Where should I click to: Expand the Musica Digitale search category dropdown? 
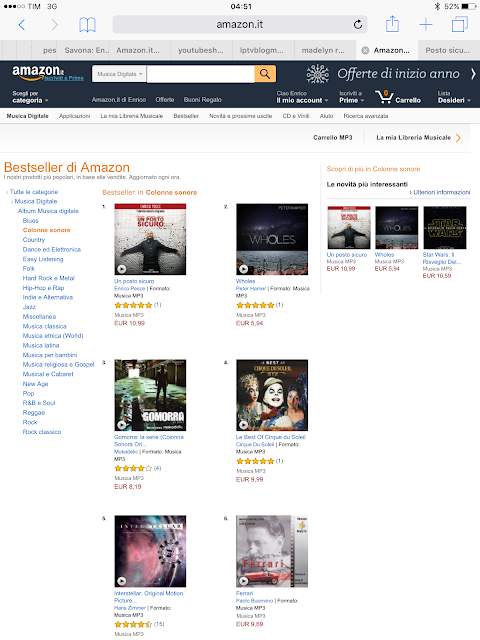click(120, 74)
